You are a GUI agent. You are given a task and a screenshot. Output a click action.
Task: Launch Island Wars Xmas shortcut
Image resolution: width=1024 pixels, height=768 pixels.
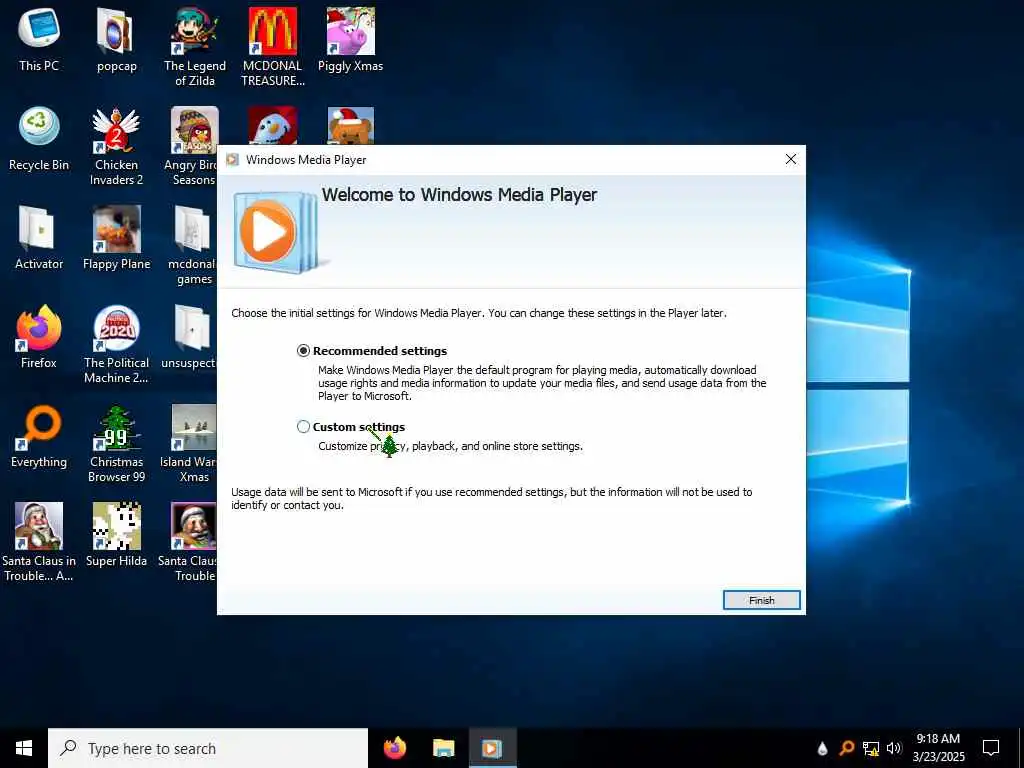[x=189, y=444]
